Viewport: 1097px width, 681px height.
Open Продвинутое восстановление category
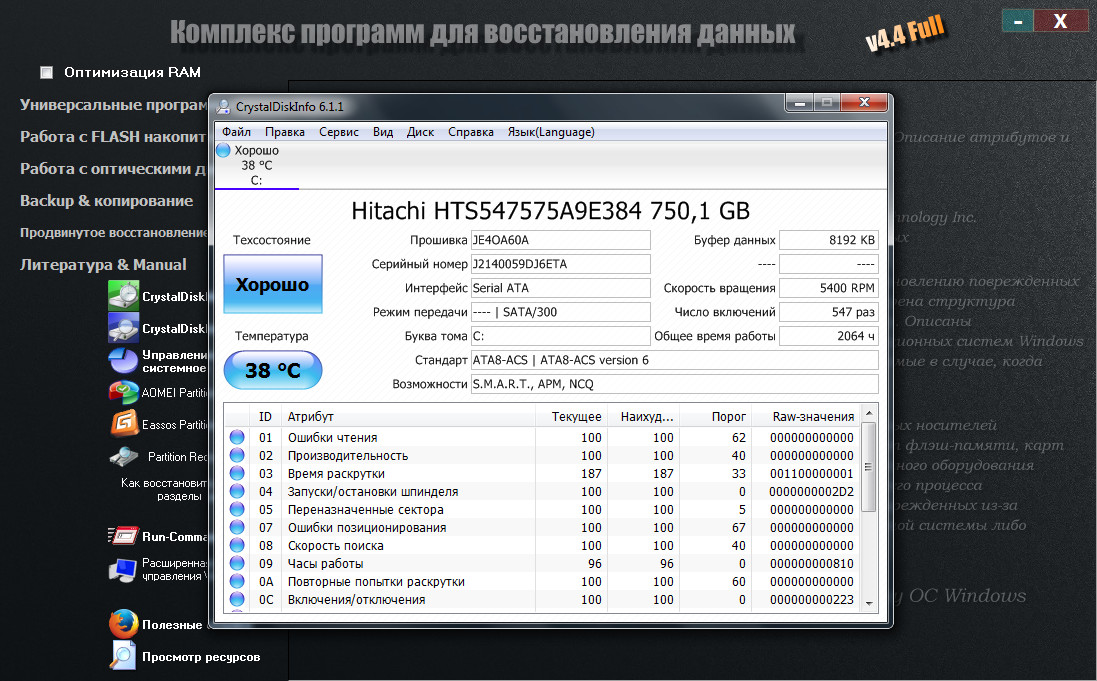[x=114, y=232]
